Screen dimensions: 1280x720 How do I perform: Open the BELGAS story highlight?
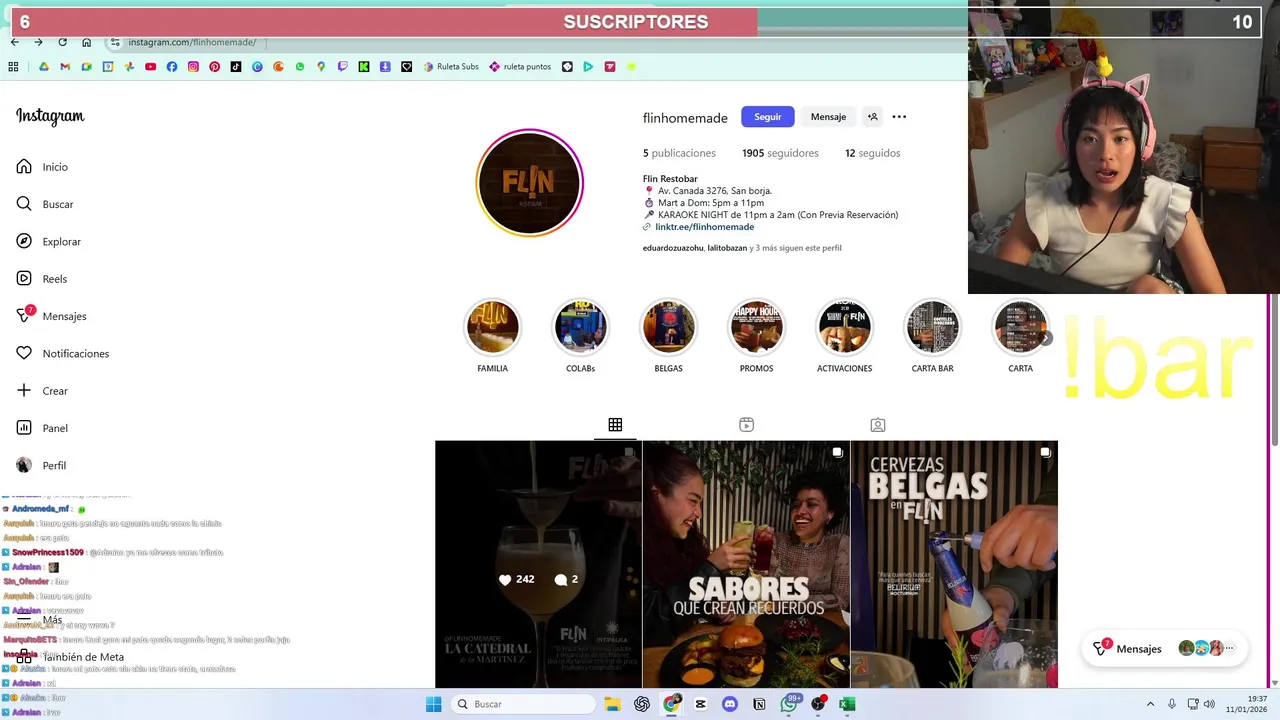click(668, 328)
